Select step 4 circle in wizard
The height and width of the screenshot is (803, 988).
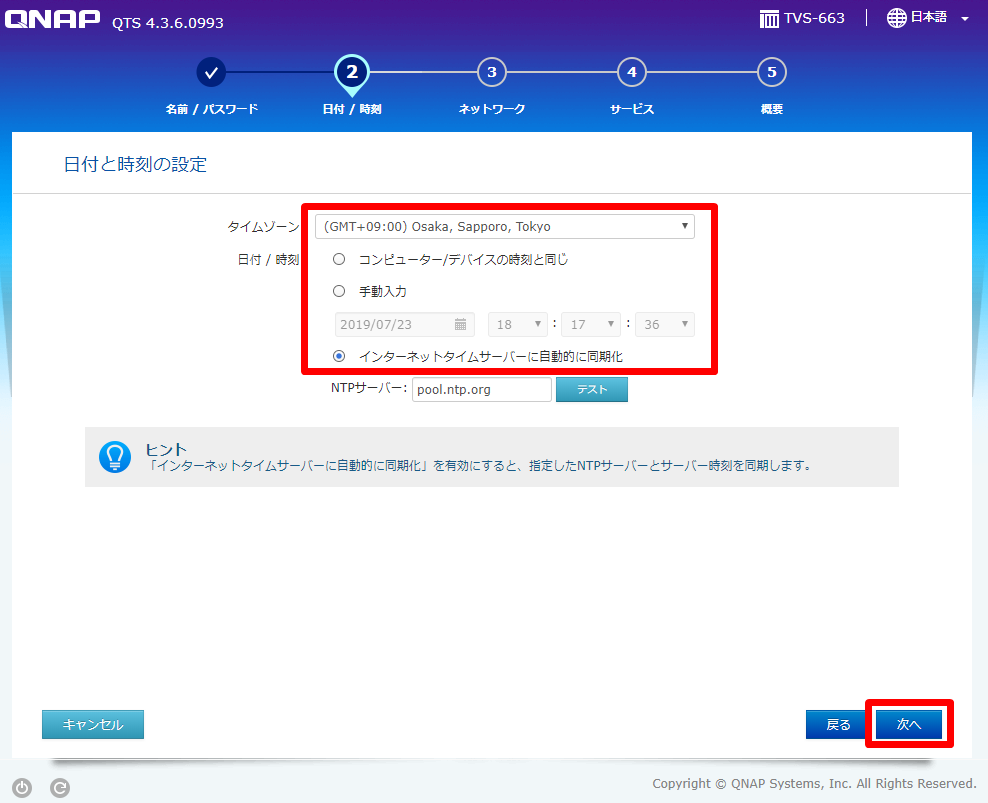click(632, 72)
